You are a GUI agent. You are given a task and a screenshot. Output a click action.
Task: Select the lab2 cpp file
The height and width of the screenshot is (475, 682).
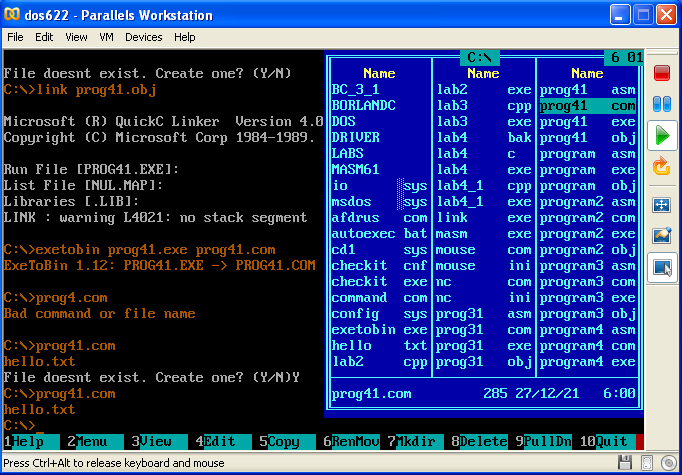point(381,362)
